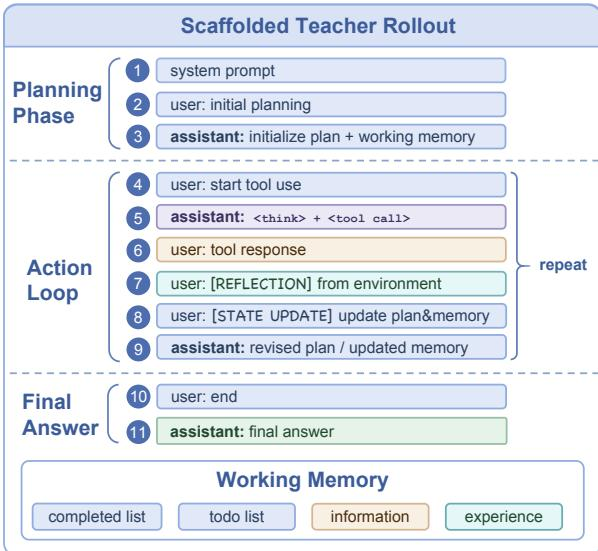Click the STATE UPDATE plan&memory box
This screenshot has width=598, height=551.
[x=331, y=316]
